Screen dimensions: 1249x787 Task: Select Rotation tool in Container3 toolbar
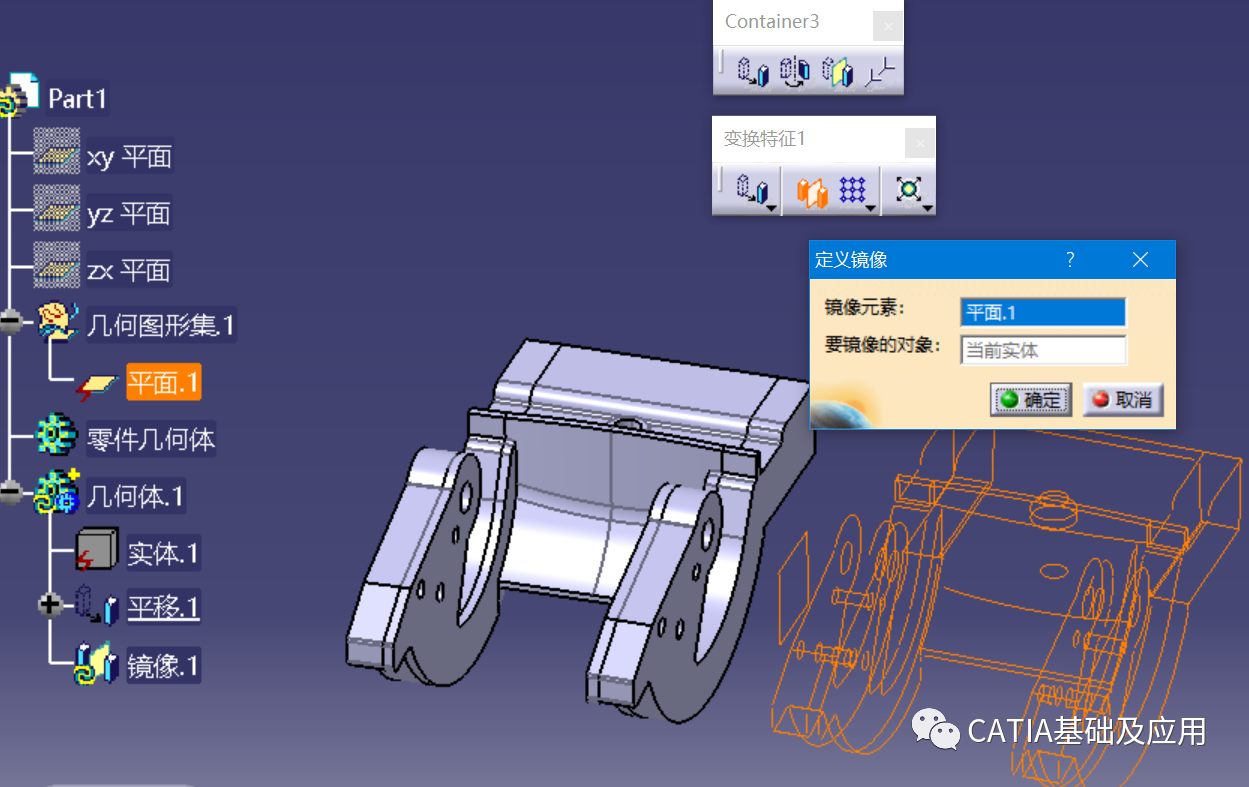795,71
